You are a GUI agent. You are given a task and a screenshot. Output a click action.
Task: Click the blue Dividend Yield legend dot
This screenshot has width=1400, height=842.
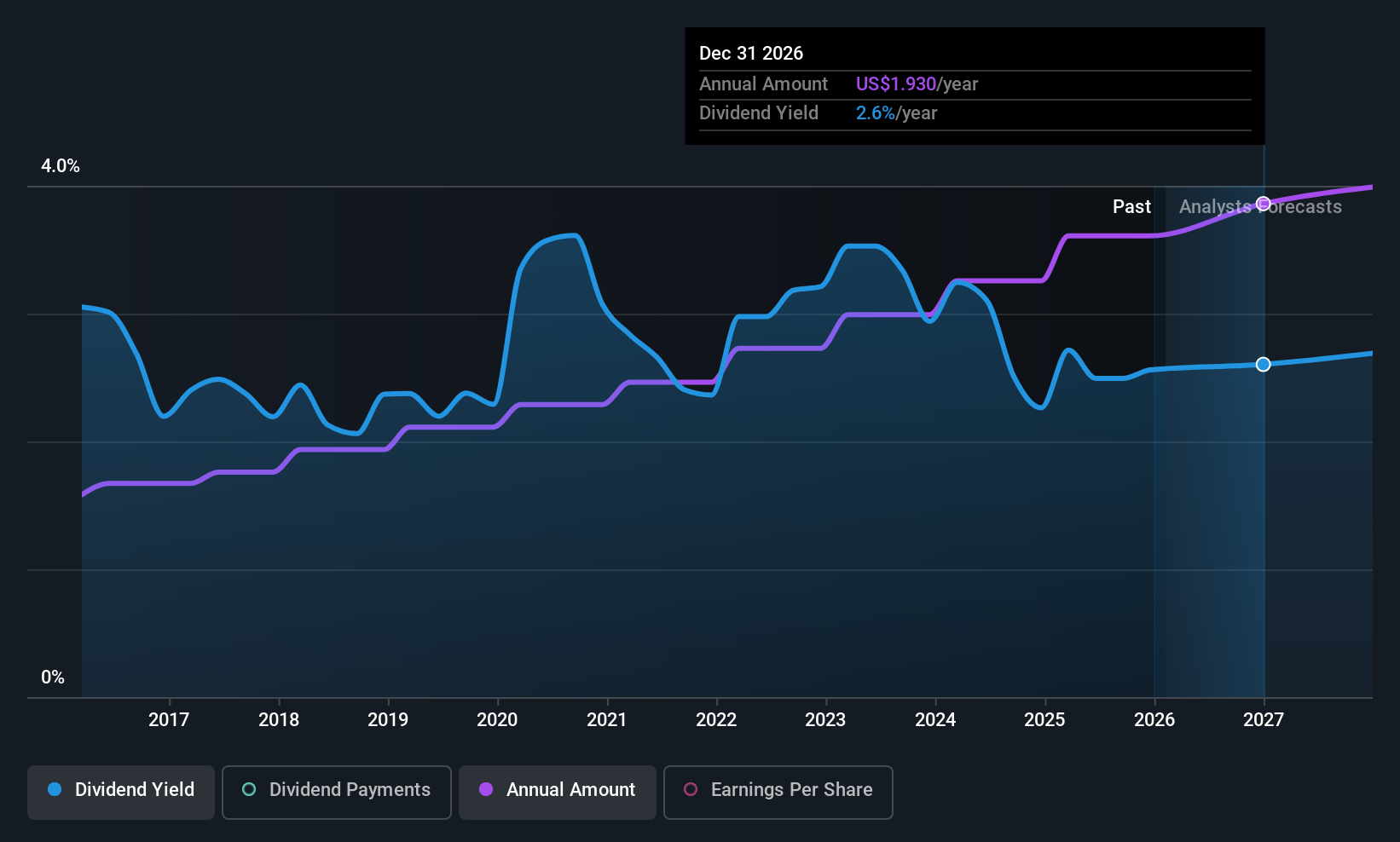pos(55,789)
